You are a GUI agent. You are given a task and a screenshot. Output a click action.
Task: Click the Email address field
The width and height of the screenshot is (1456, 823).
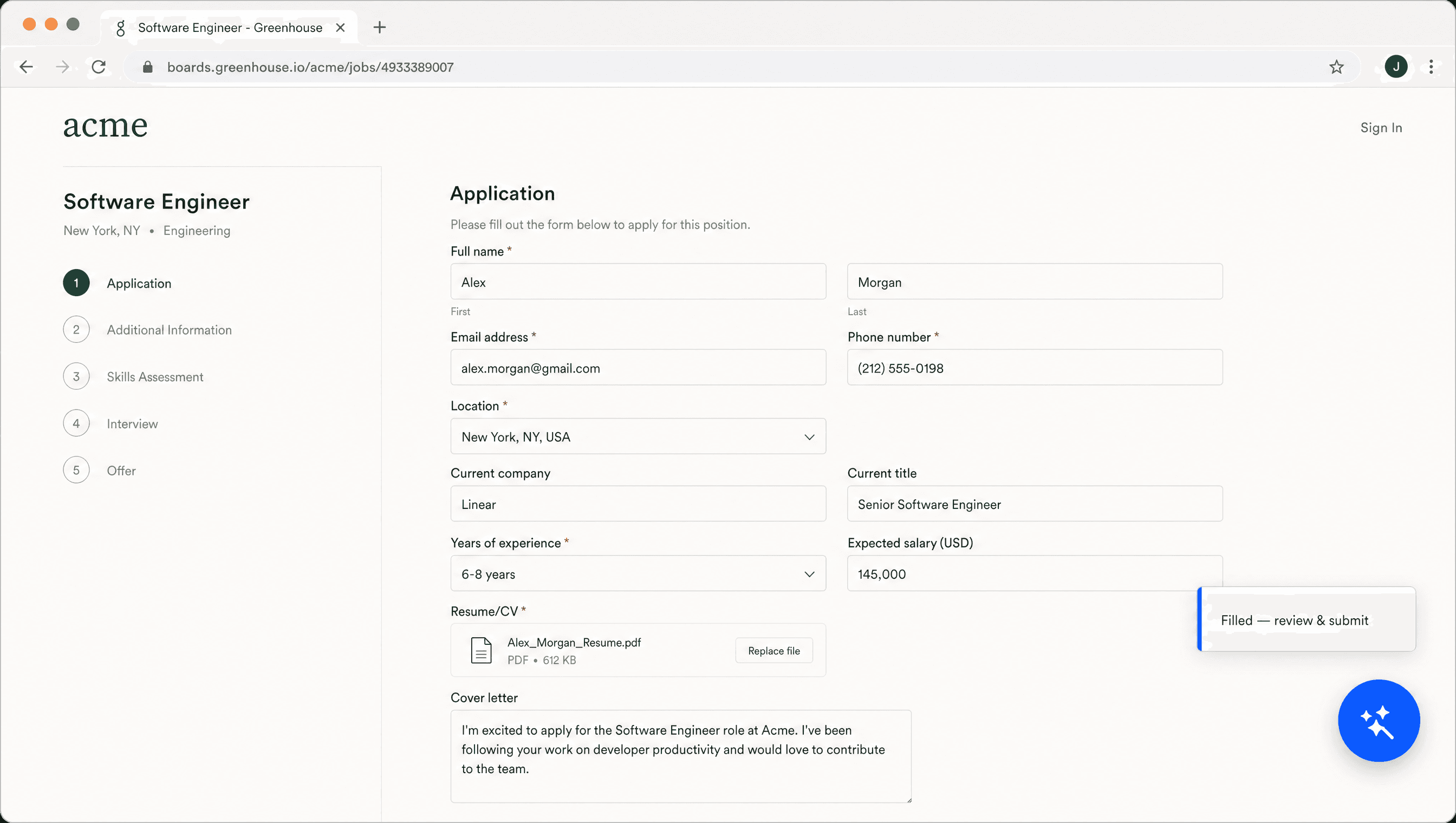pyautogui.click(x=638, y=368)
